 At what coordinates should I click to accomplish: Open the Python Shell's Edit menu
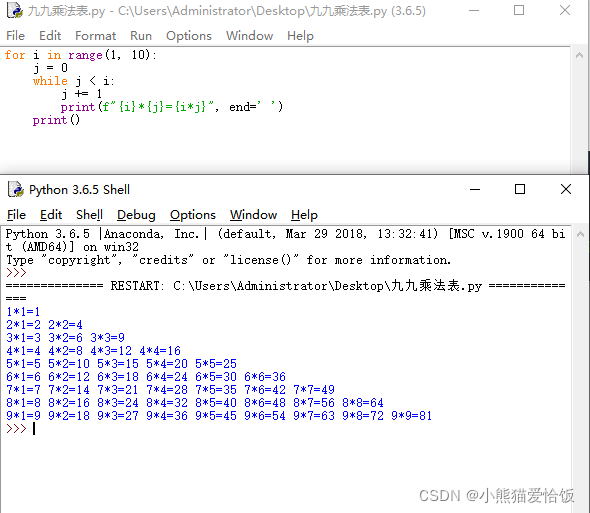coord(51,215)
